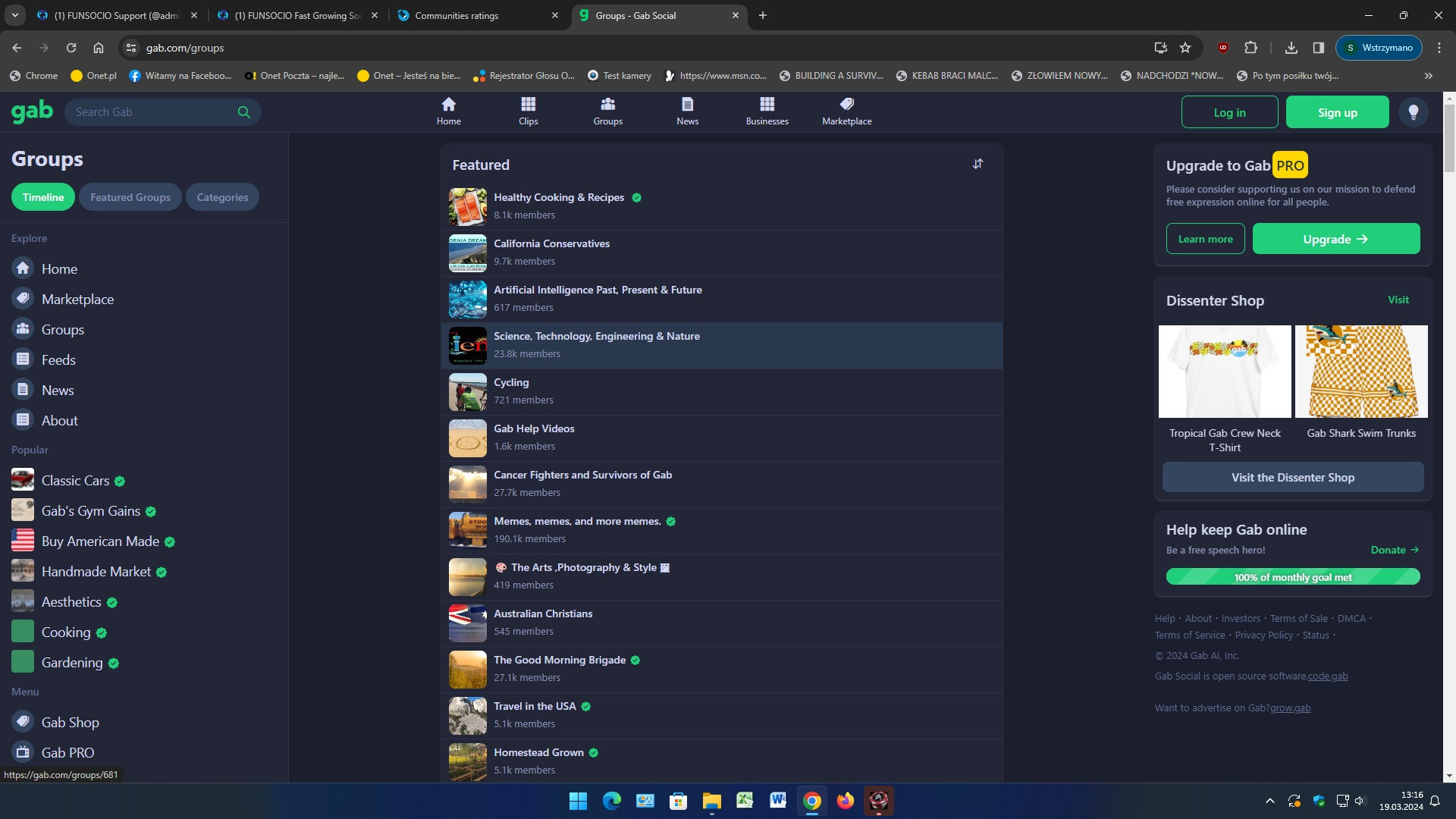1456x819 pixels.
Task: Switch to Featured Groups tab
Action: (x=130, y=197)
